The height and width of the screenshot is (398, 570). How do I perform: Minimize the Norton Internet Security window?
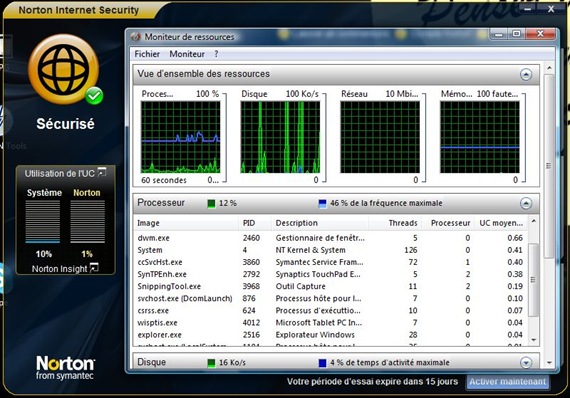[528, 8]
